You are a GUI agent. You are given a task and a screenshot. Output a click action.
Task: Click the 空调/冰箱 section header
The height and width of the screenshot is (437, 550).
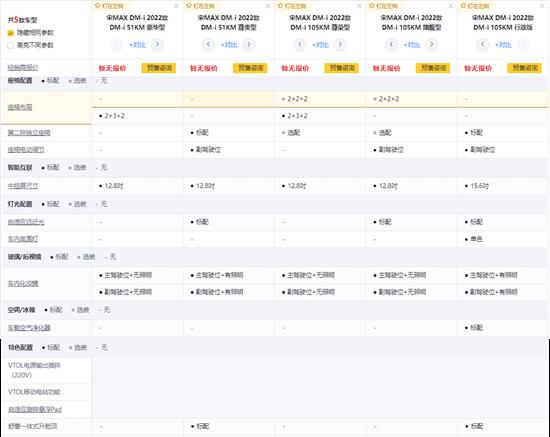(x=21, y=310)
